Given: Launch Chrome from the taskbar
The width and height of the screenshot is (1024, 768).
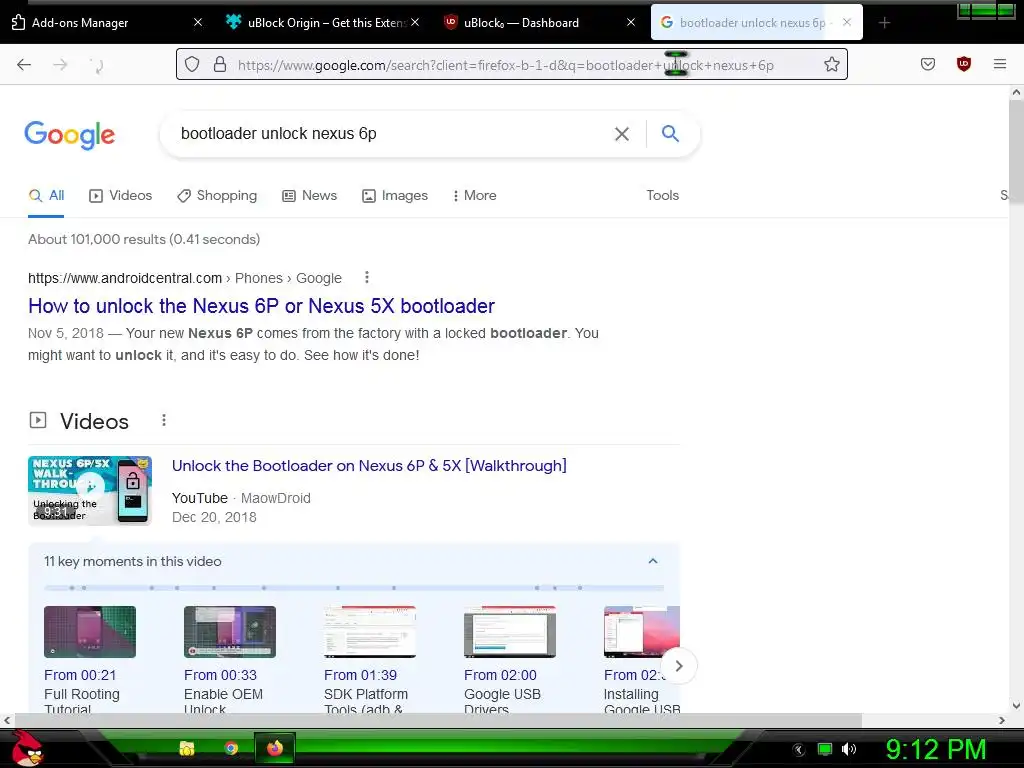Looking at the screenshot, I should [x=231, y=748].
